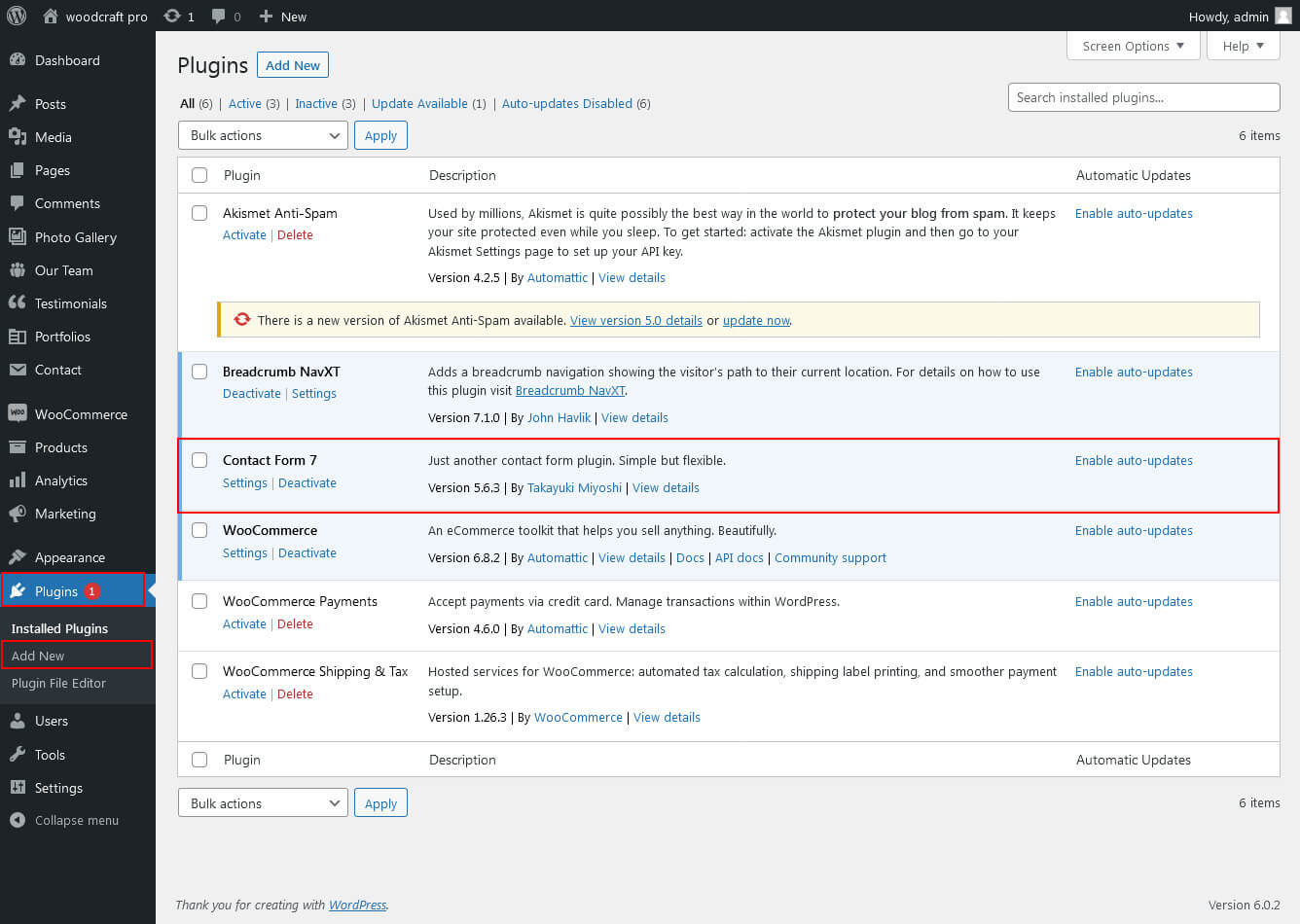This screenshot has width=1300, height=924.
Task: Click the Settings sliders icon
Action: coord(18,788)
